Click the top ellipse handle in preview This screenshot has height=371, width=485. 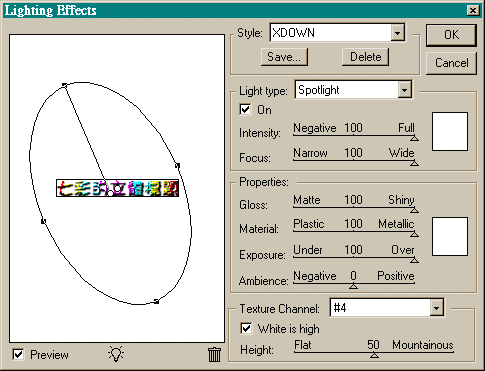[64, 85]
